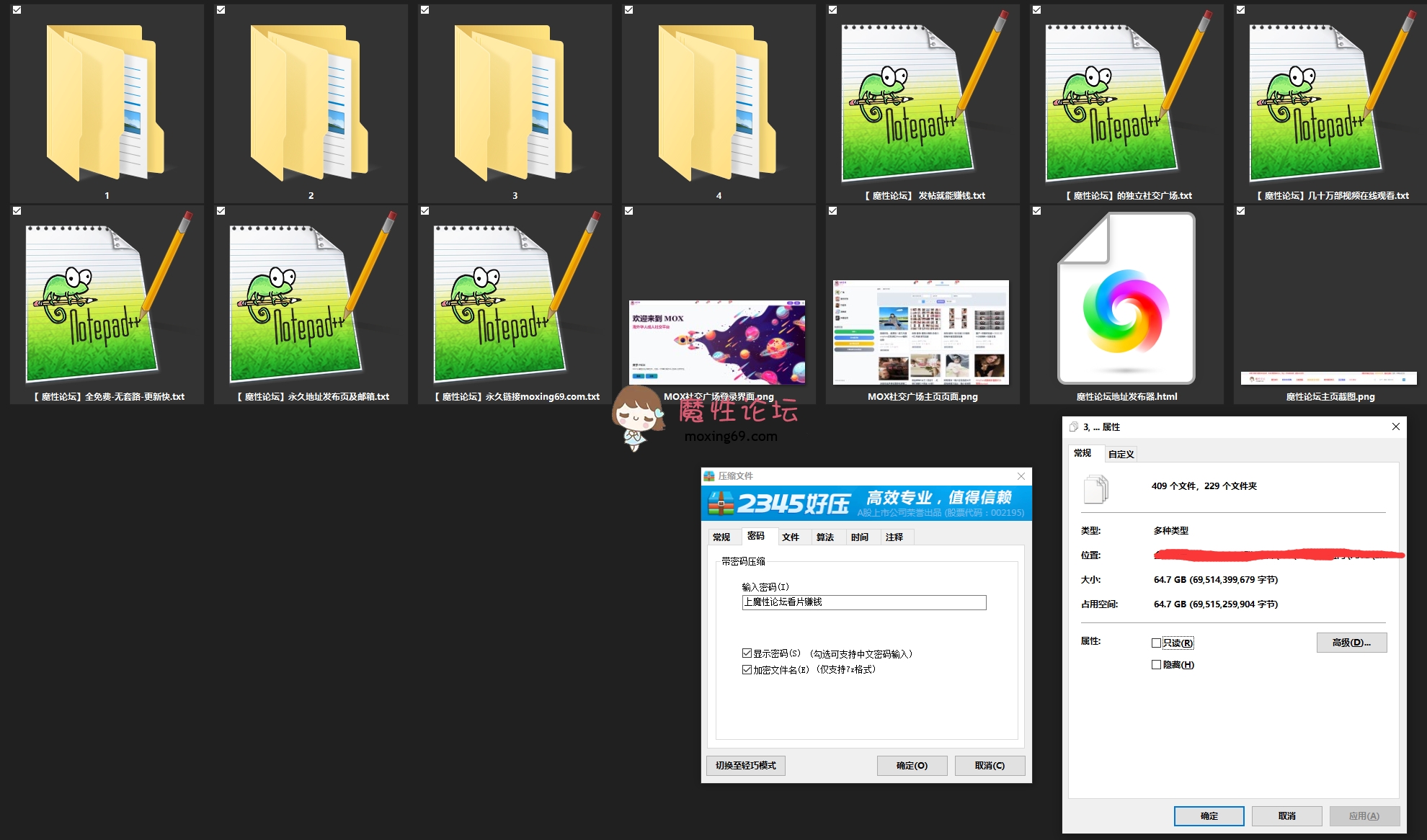Click the 409 个文件, 229 个文件夹 text
1427x840 pixels.
tap(1204, 486)
